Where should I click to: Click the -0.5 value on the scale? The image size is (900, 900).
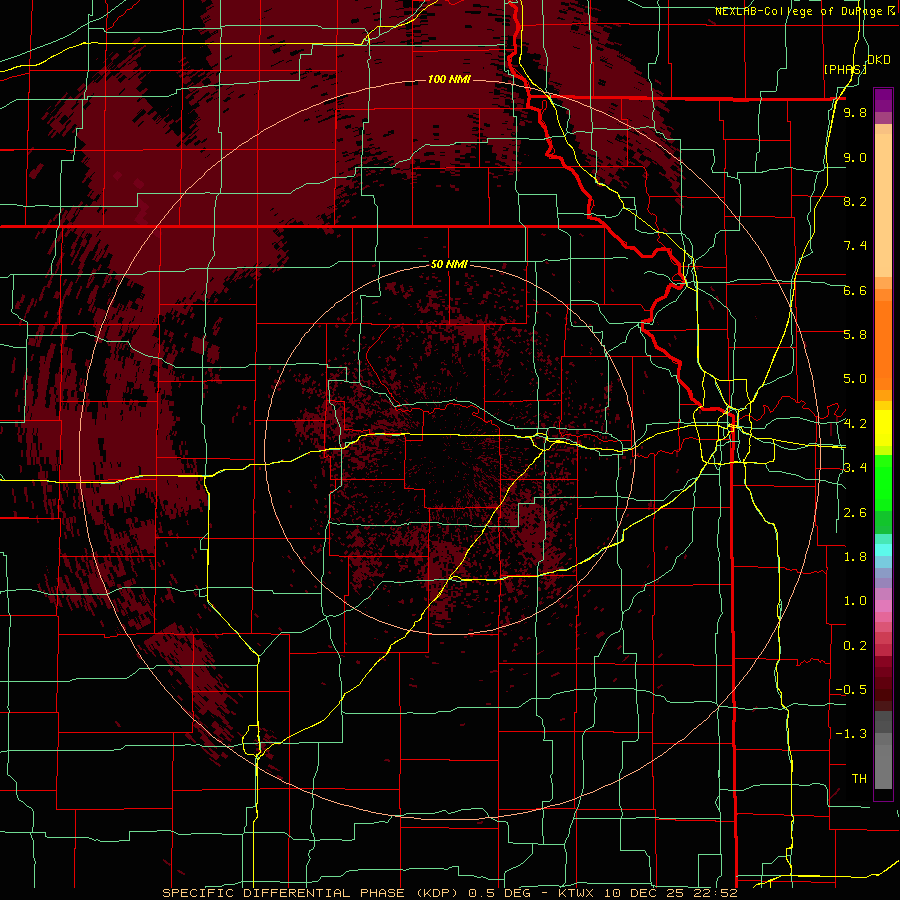tap(851, 690)
